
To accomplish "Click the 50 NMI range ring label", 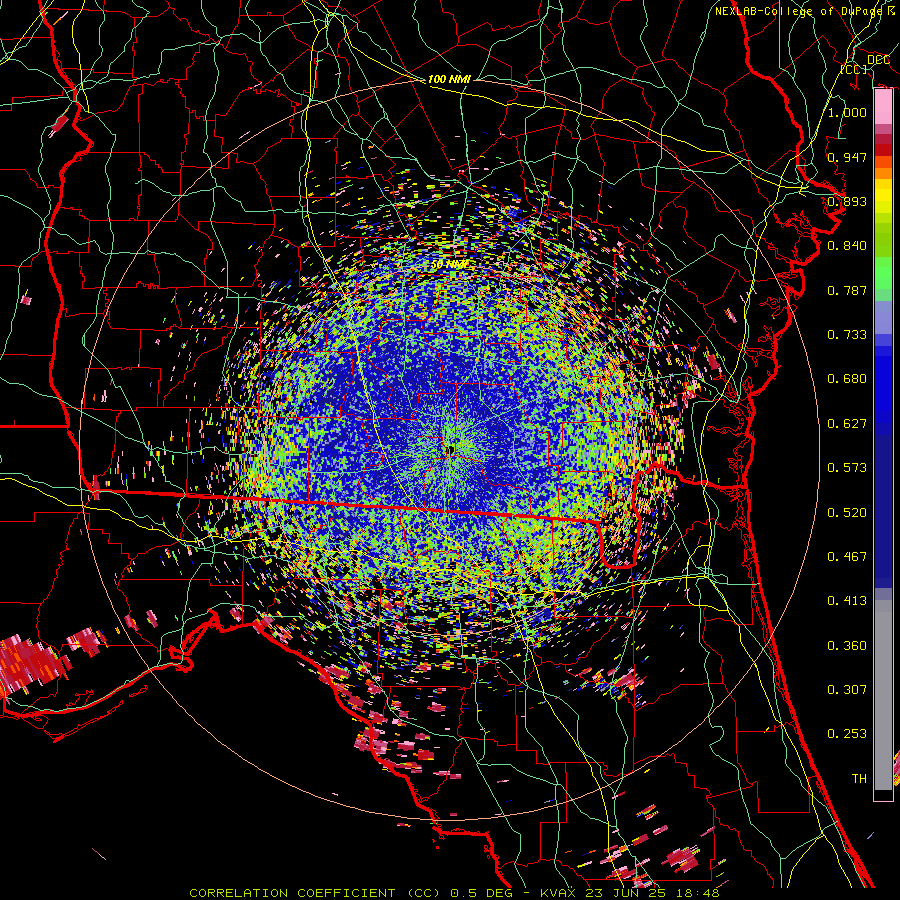I will (x=449, y=265).
